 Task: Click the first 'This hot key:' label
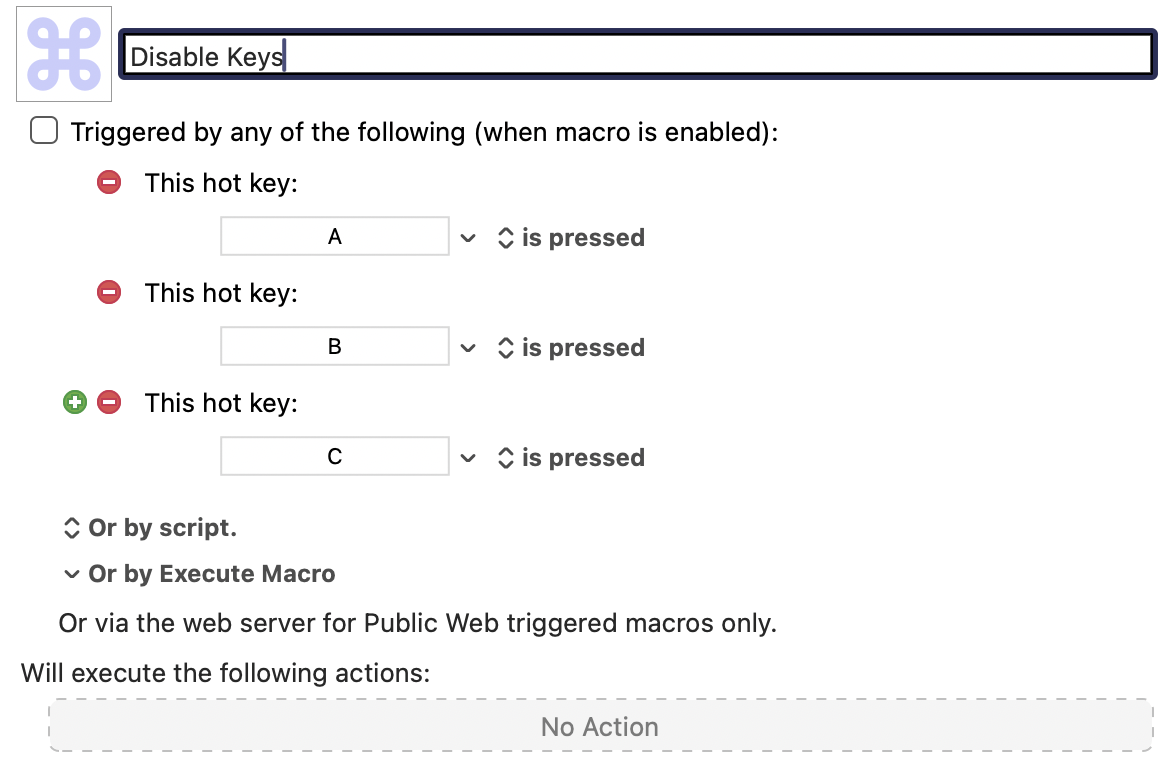[221, 183]
